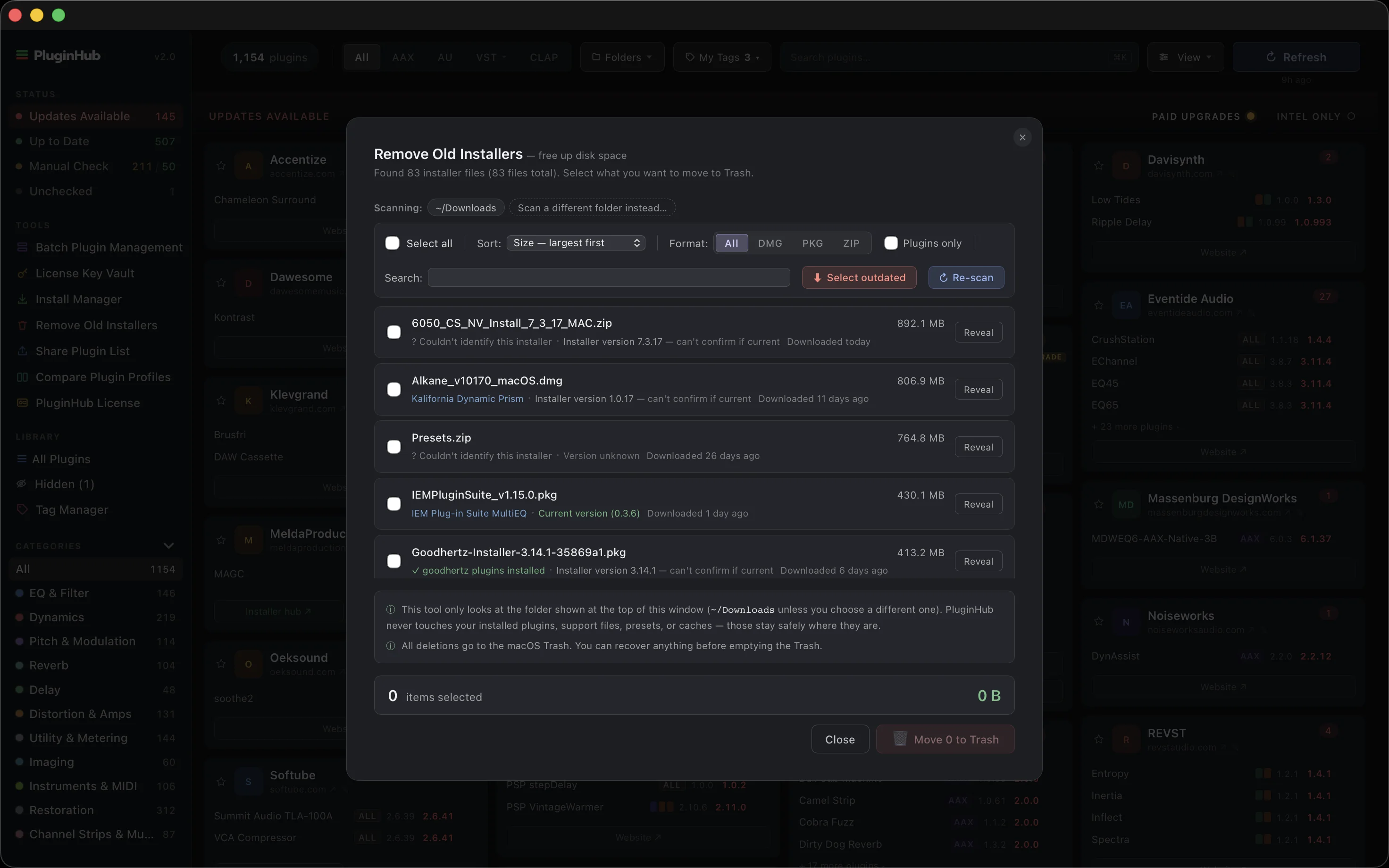Tick the checkbox for 6050_CS_NV_Install_7_3_17_MAC.zip
Screen dimensions: 1389x868
[394, 333]
